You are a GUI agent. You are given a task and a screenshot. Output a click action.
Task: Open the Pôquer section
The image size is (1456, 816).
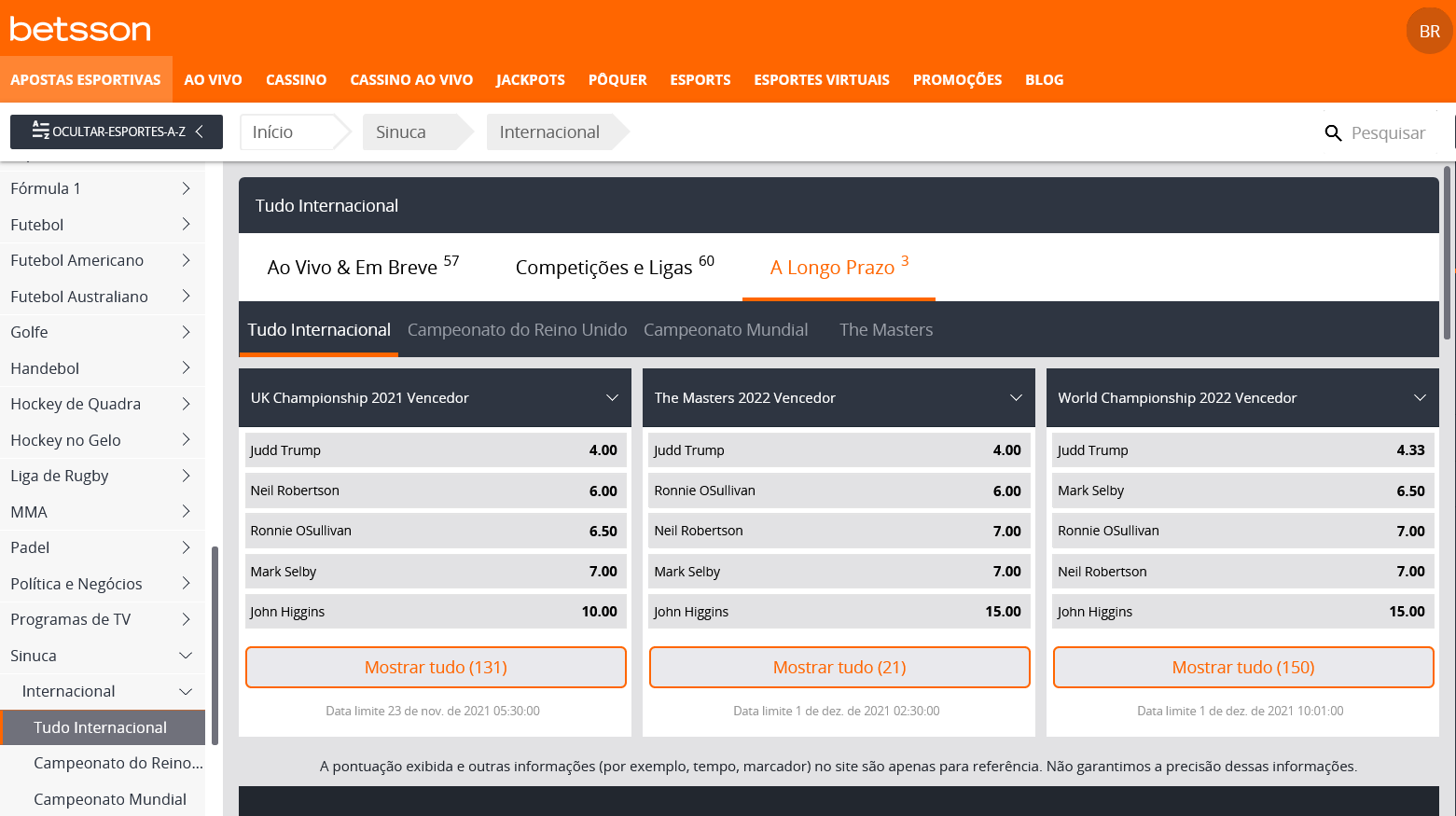click(617, 79)
